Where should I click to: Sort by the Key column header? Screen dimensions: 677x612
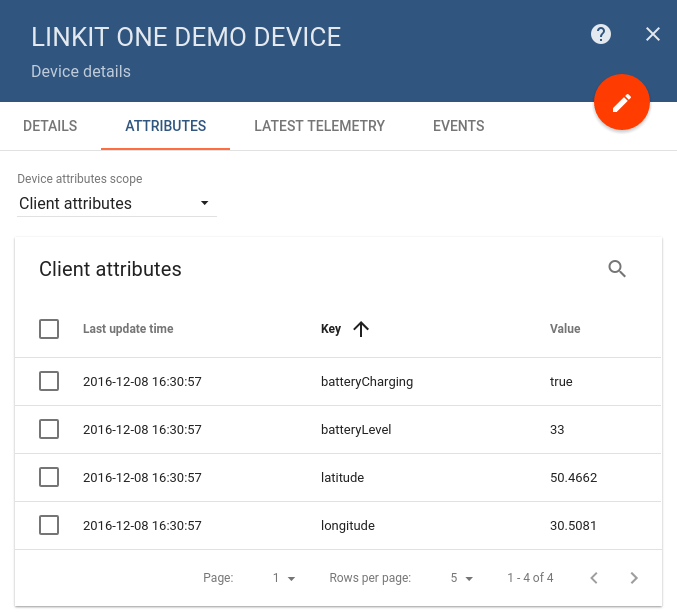331,329
